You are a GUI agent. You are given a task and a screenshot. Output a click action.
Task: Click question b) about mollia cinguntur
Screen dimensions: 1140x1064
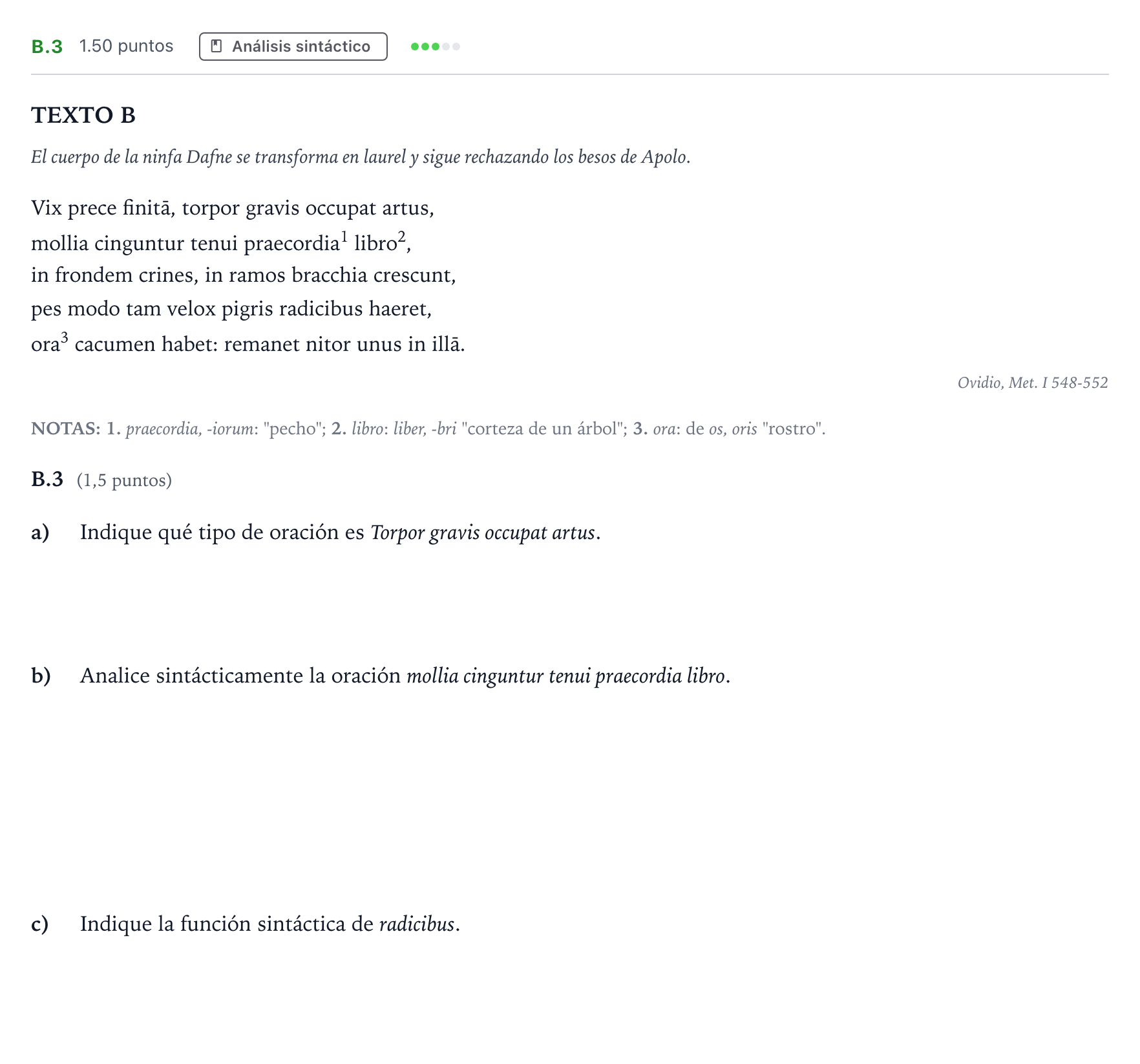[381, 676]
